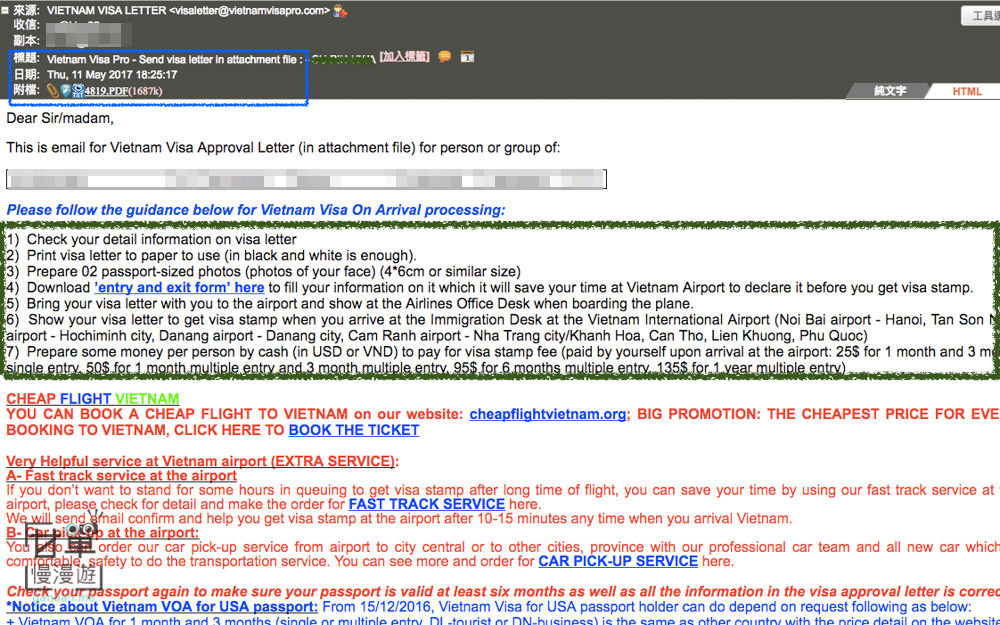Click the 'A- Fast track service at the airport' heading
Viewport: 1000px width, 625px height.
[121, 475]
